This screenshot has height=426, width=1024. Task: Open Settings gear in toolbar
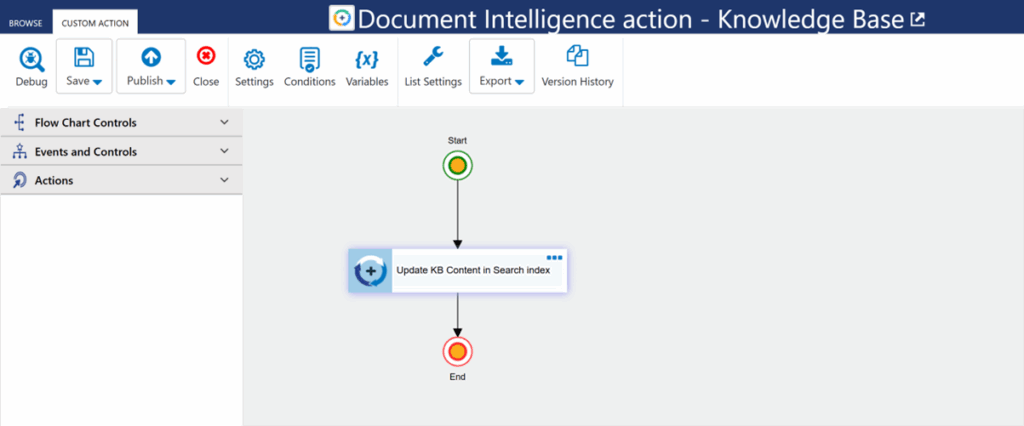254,60
